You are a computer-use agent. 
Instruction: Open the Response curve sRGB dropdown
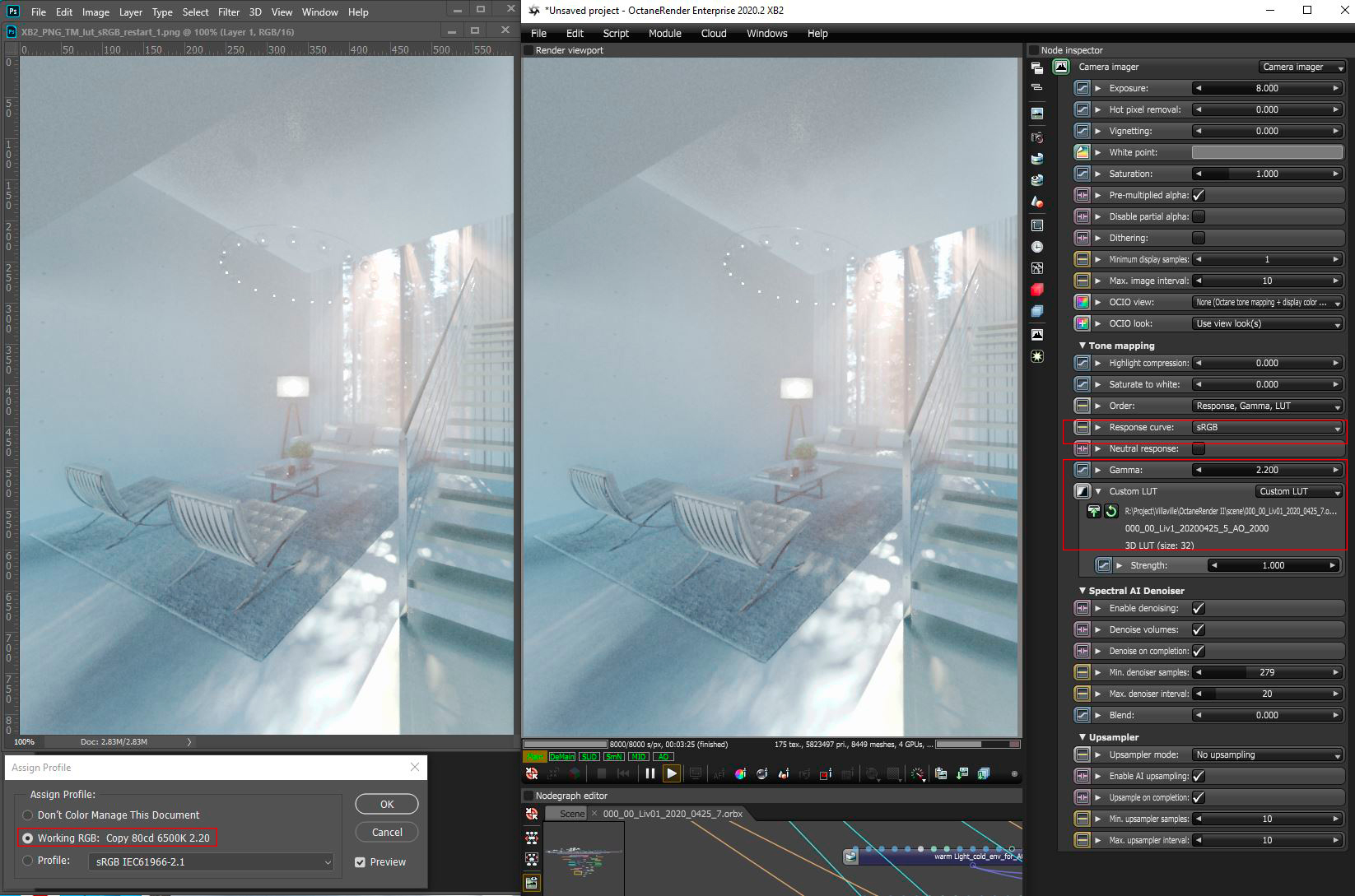pos(1268,427)
